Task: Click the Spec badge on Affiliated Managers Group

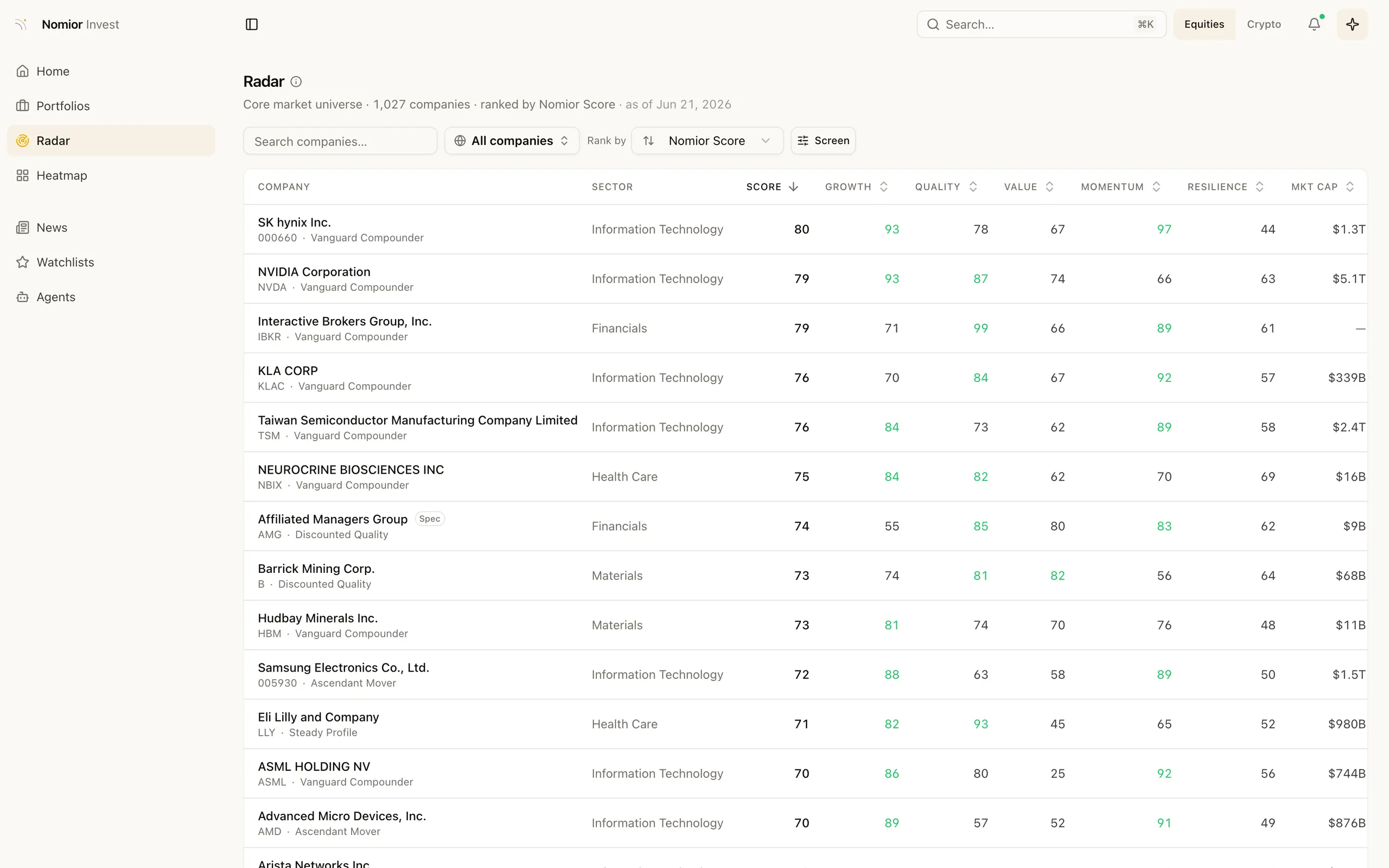Action: click(430, 519)
